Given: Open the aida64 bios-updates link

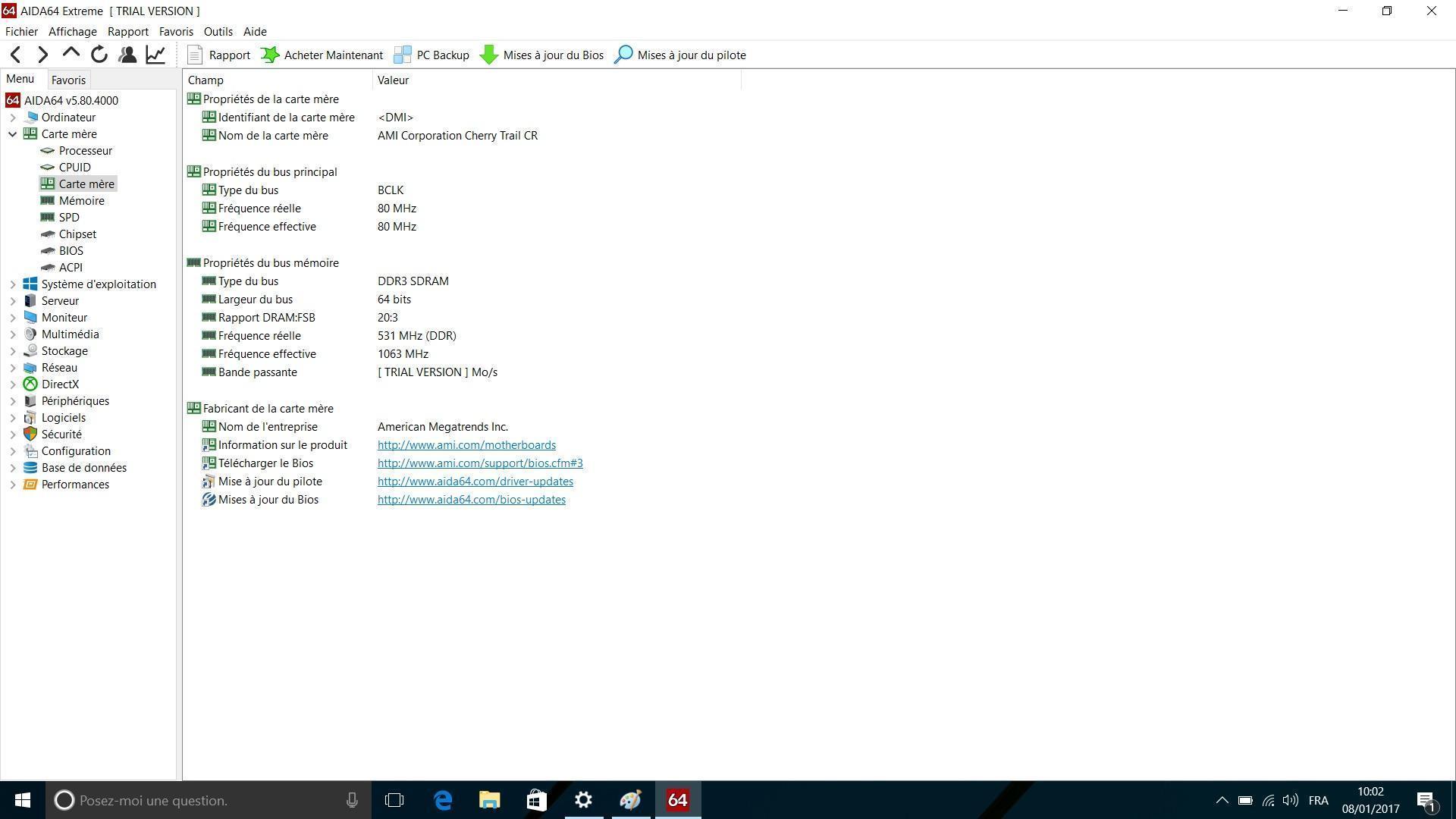Looking at the screenshot, I should point(471,500).
